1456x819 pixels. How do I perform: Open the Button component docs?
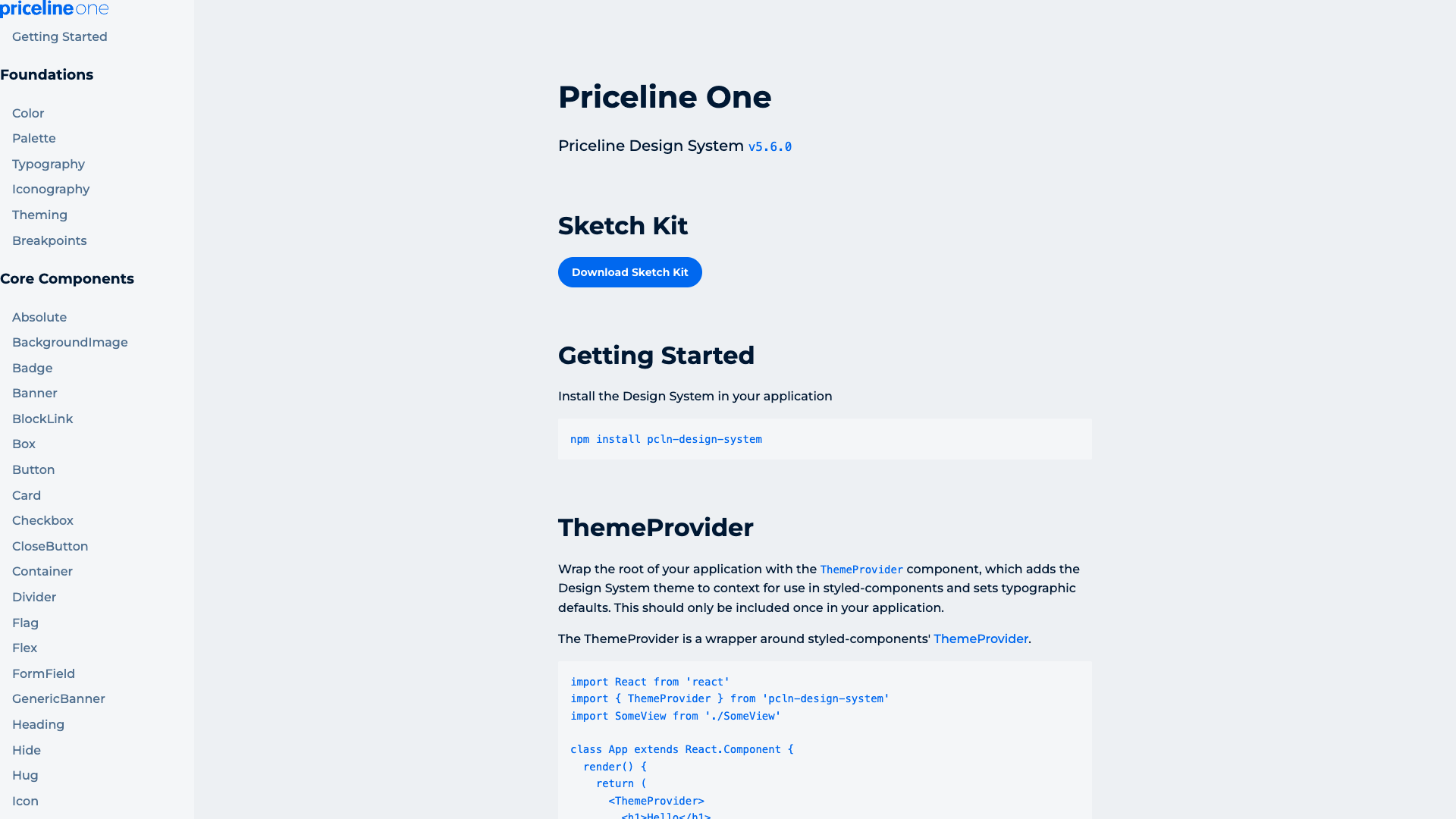pos(33,469)
